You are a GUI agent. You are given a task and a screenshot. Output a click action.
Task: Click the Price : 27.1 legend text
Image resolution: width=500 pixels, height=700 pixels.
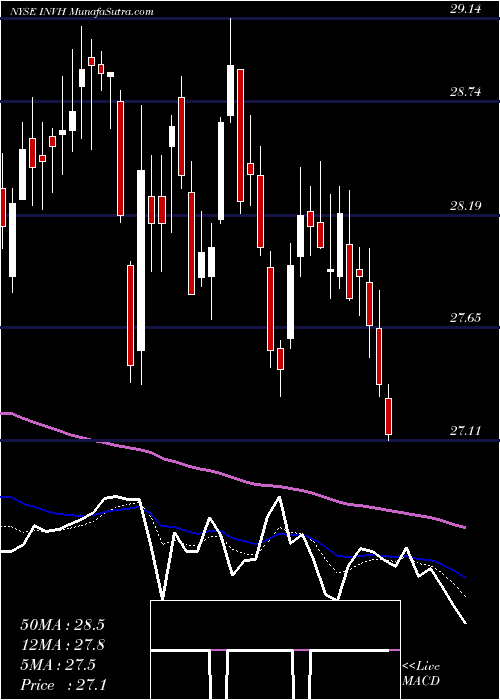click(x=62, y=685)
